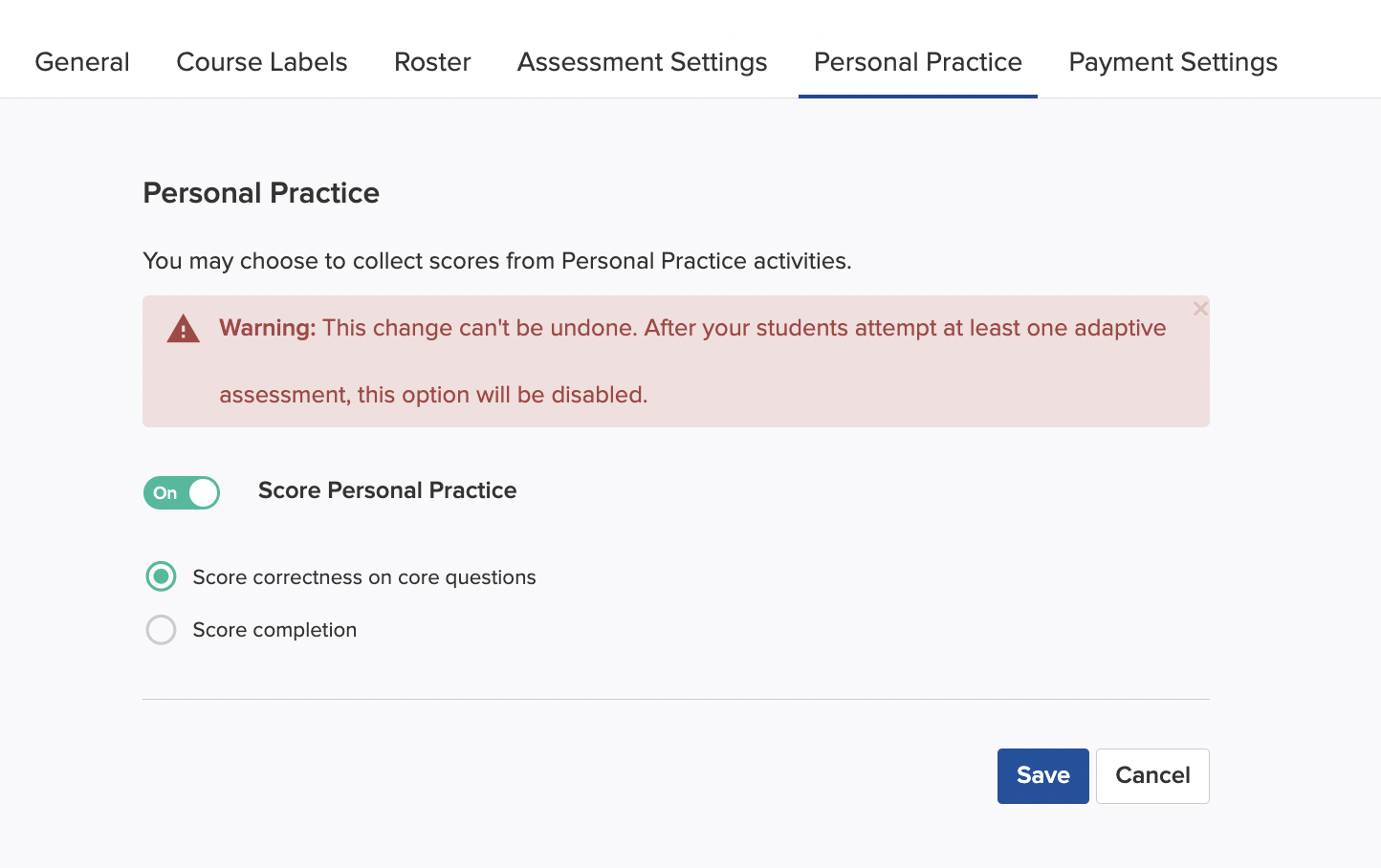Click the bold Warning: text in alert
The image size is (1381, 868).
pos(268,328)
